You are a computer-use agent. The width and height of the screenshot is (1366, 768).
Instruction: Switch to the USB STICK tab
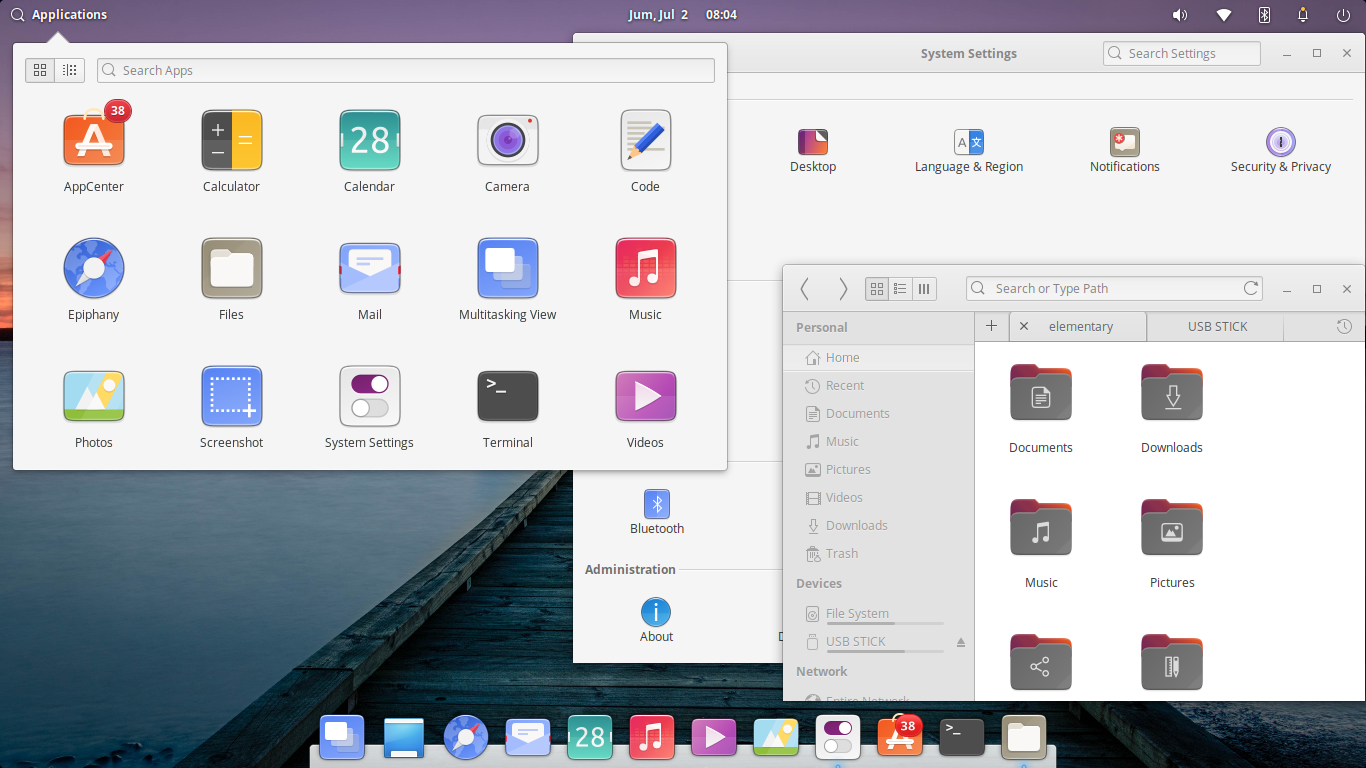(x=1217, y=327)
